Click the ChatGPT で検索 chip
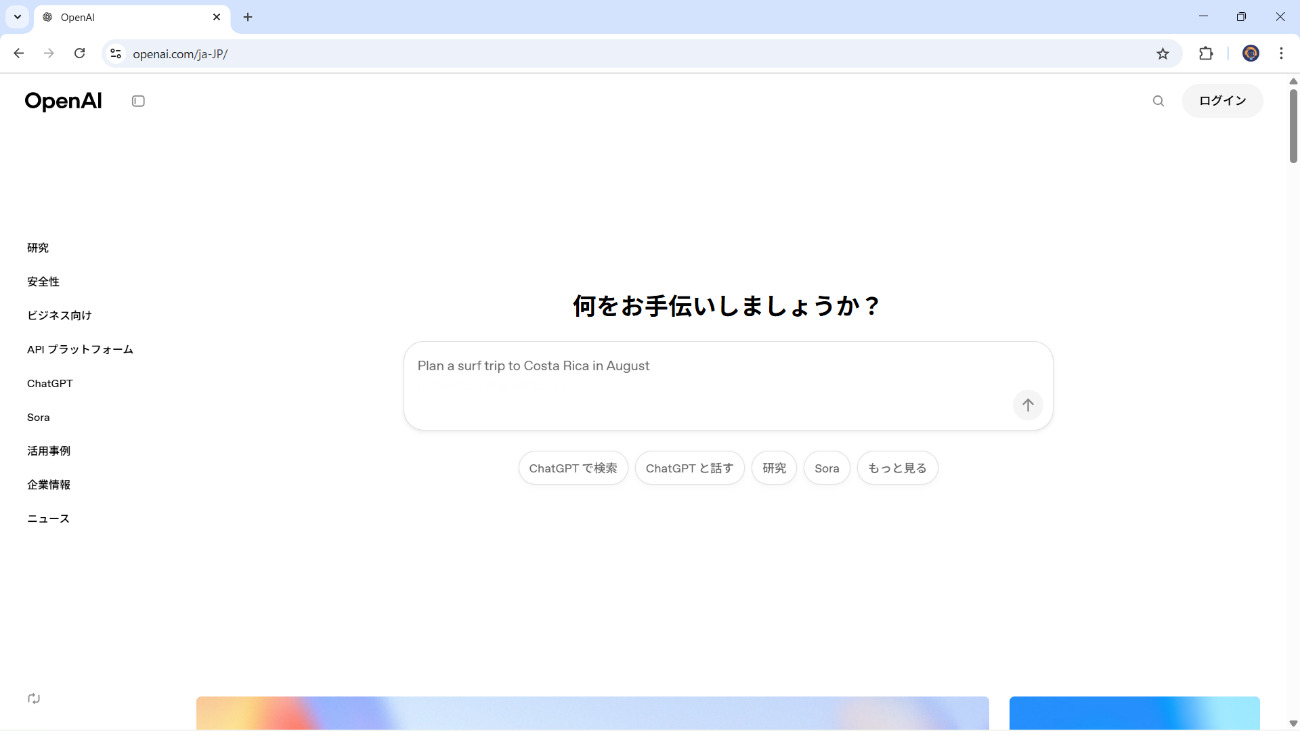The image size is (1300, 731). (x=573, y=468)
